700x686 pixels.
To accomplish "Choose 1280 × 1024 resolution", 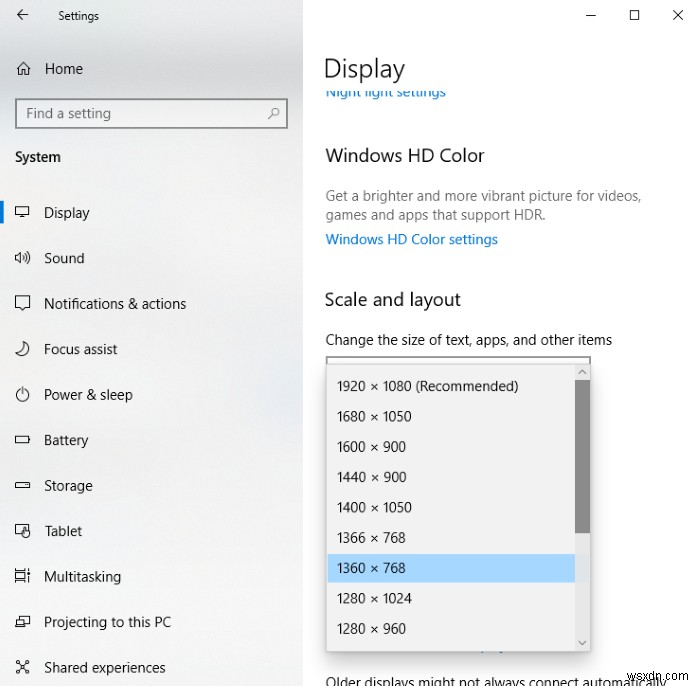I will [x=451, y=599].
